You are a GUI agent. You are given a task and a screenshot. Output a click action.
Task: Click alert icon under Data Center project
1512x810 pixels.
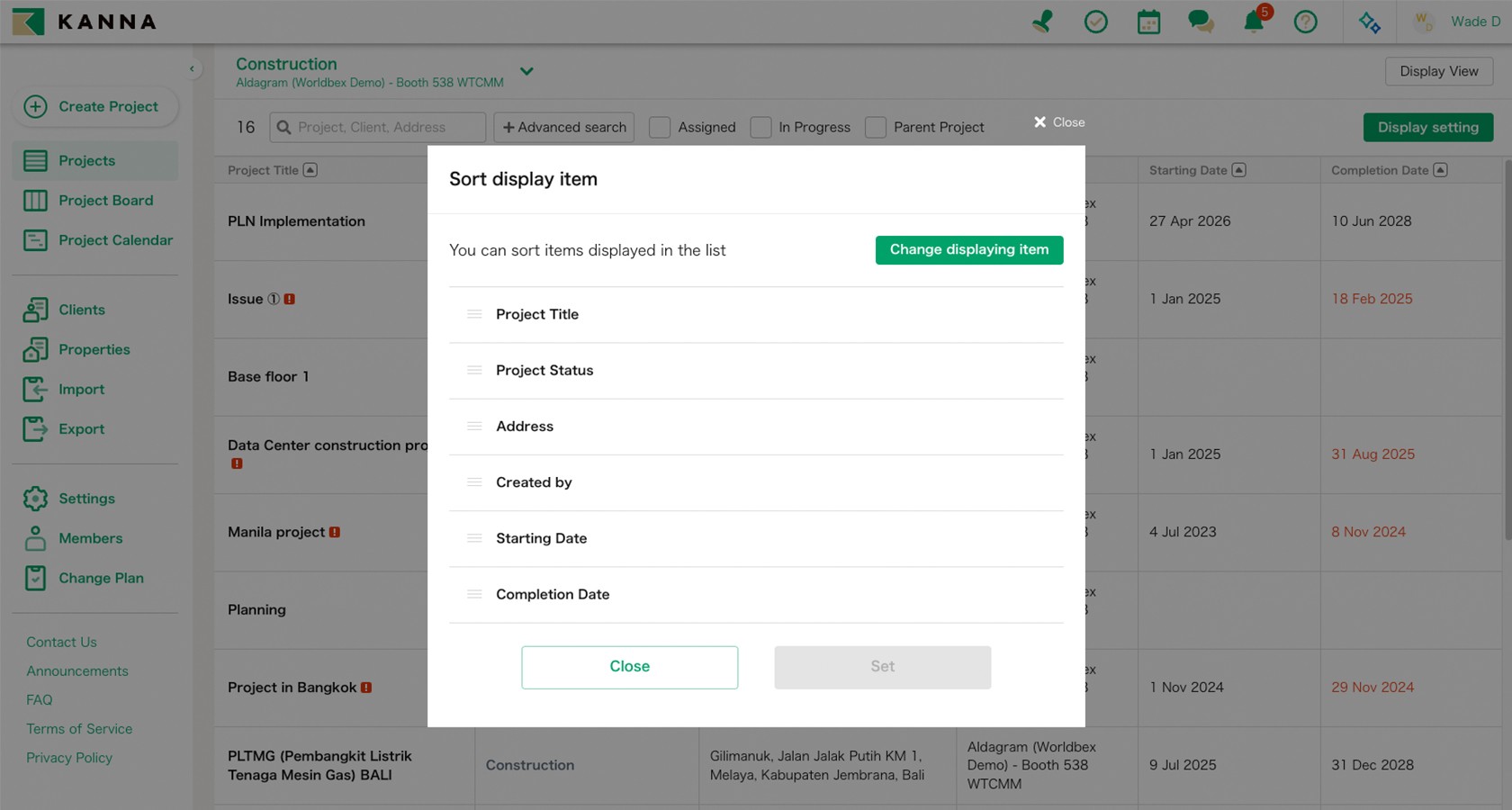(237, 463)
